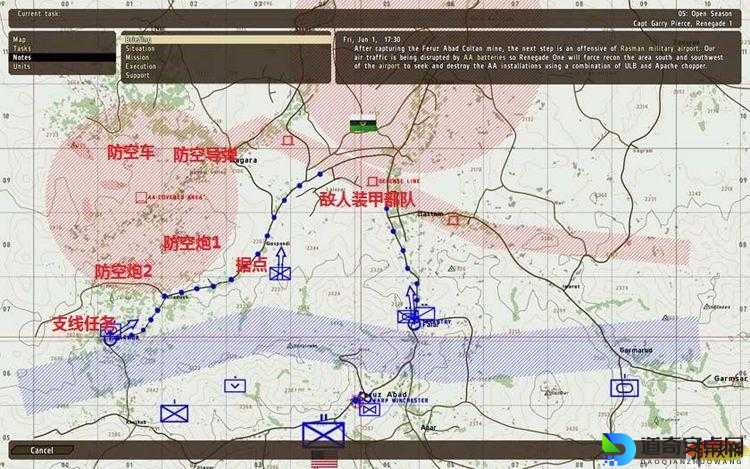This screenshot has width=750, height=469.
Task: Select the Situation note
Action: (x=226, y=48)
